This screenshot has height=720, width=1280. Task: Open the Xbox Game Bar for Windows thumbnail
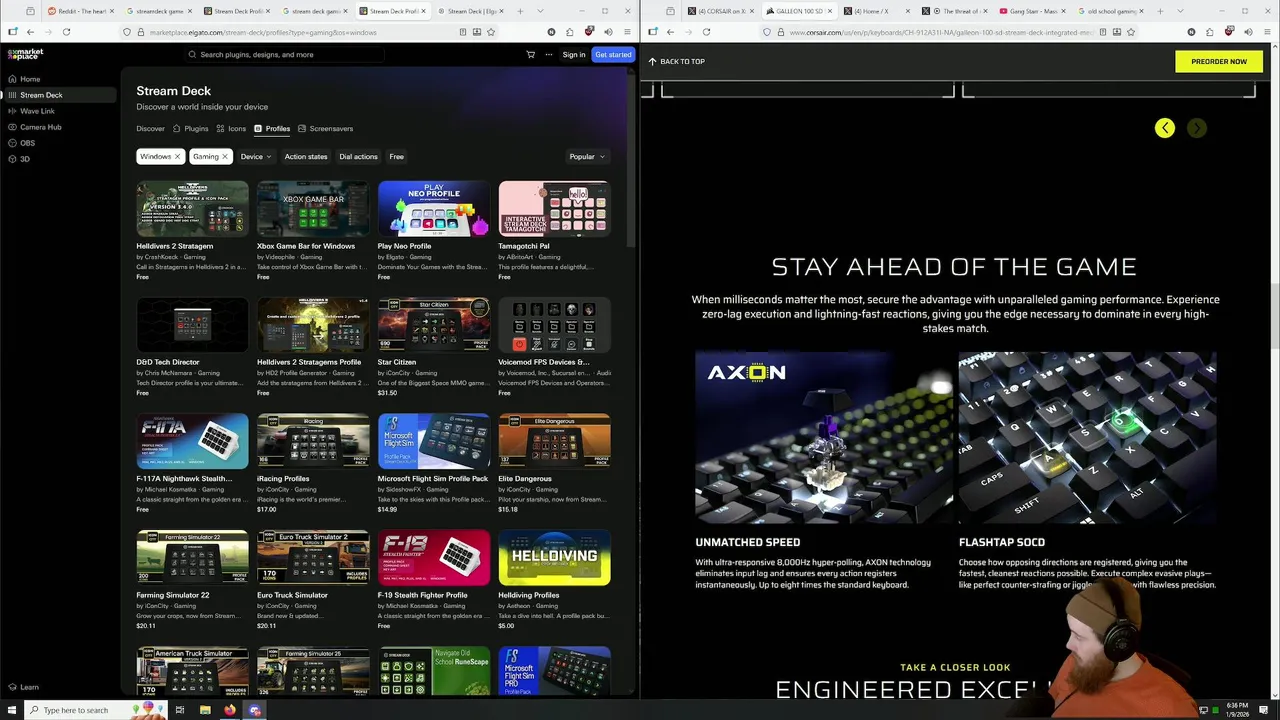click(x=313, y=208)
